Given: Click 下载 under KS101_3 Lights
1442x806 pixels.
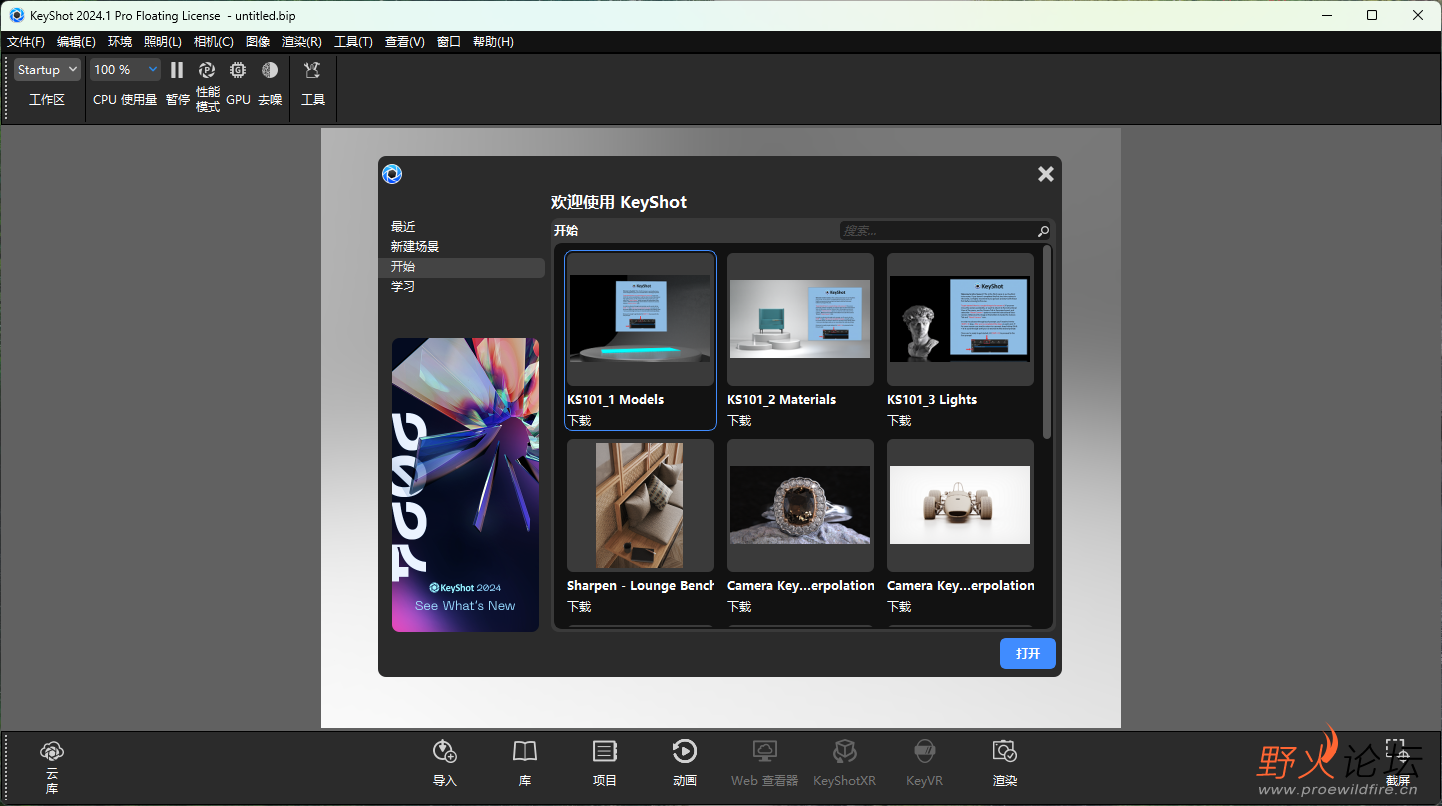Looking at the screenshot, I should pos(899,421).
